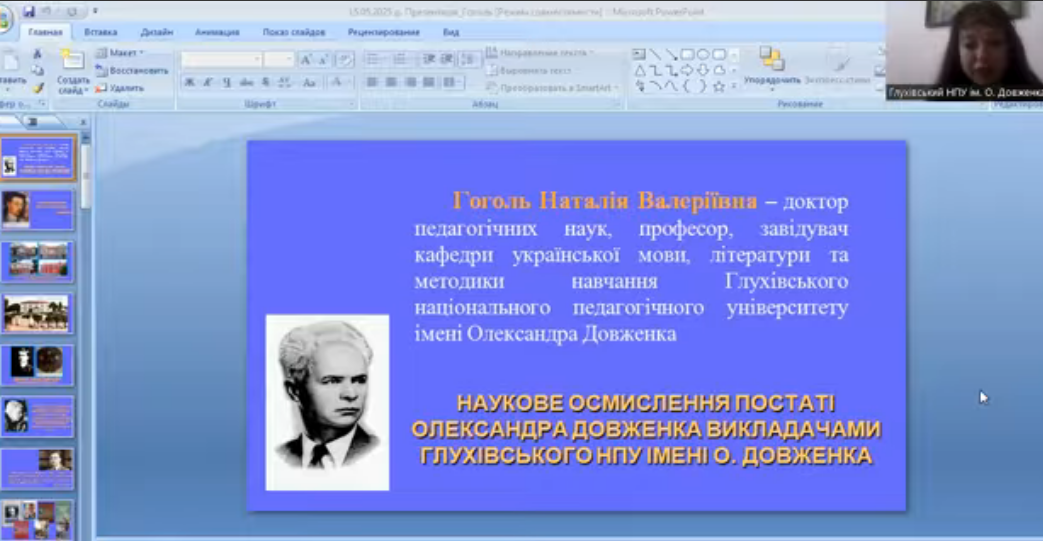
Task: Select the Text Box shape in gallery
Action: (639, 54)
